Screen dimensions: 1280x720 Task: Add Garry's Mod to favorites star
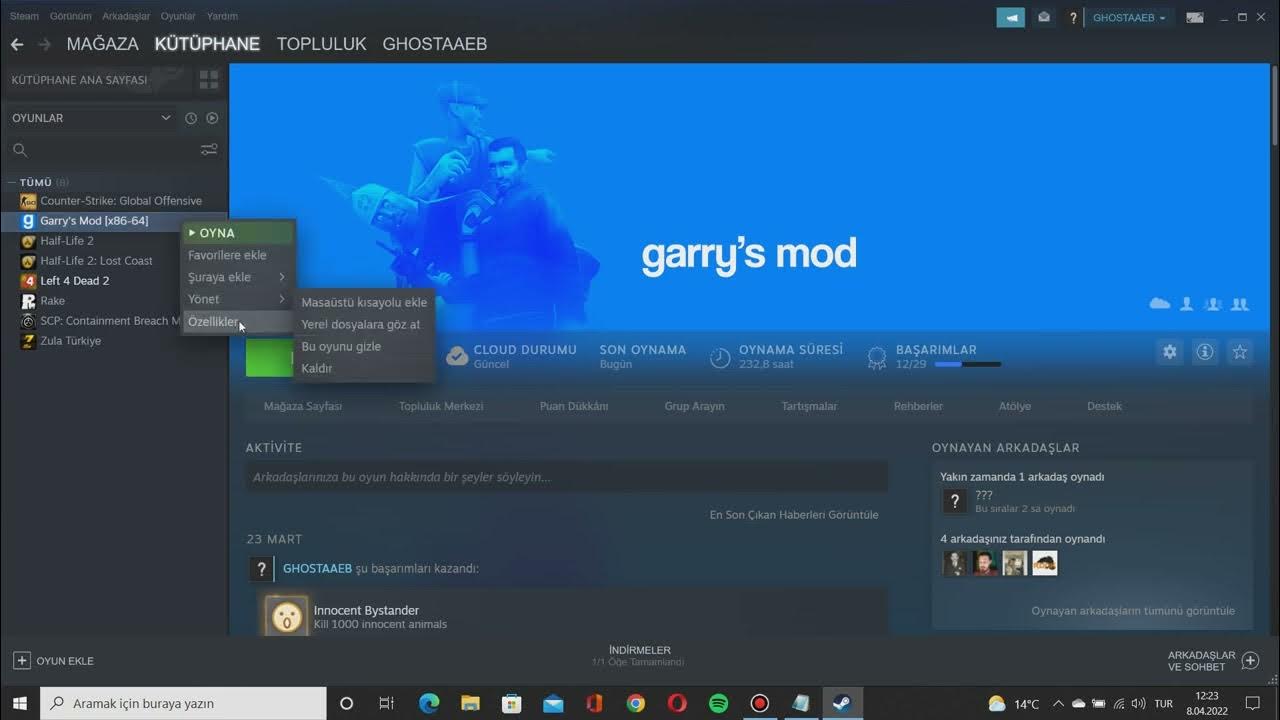tap(1240, 352)
